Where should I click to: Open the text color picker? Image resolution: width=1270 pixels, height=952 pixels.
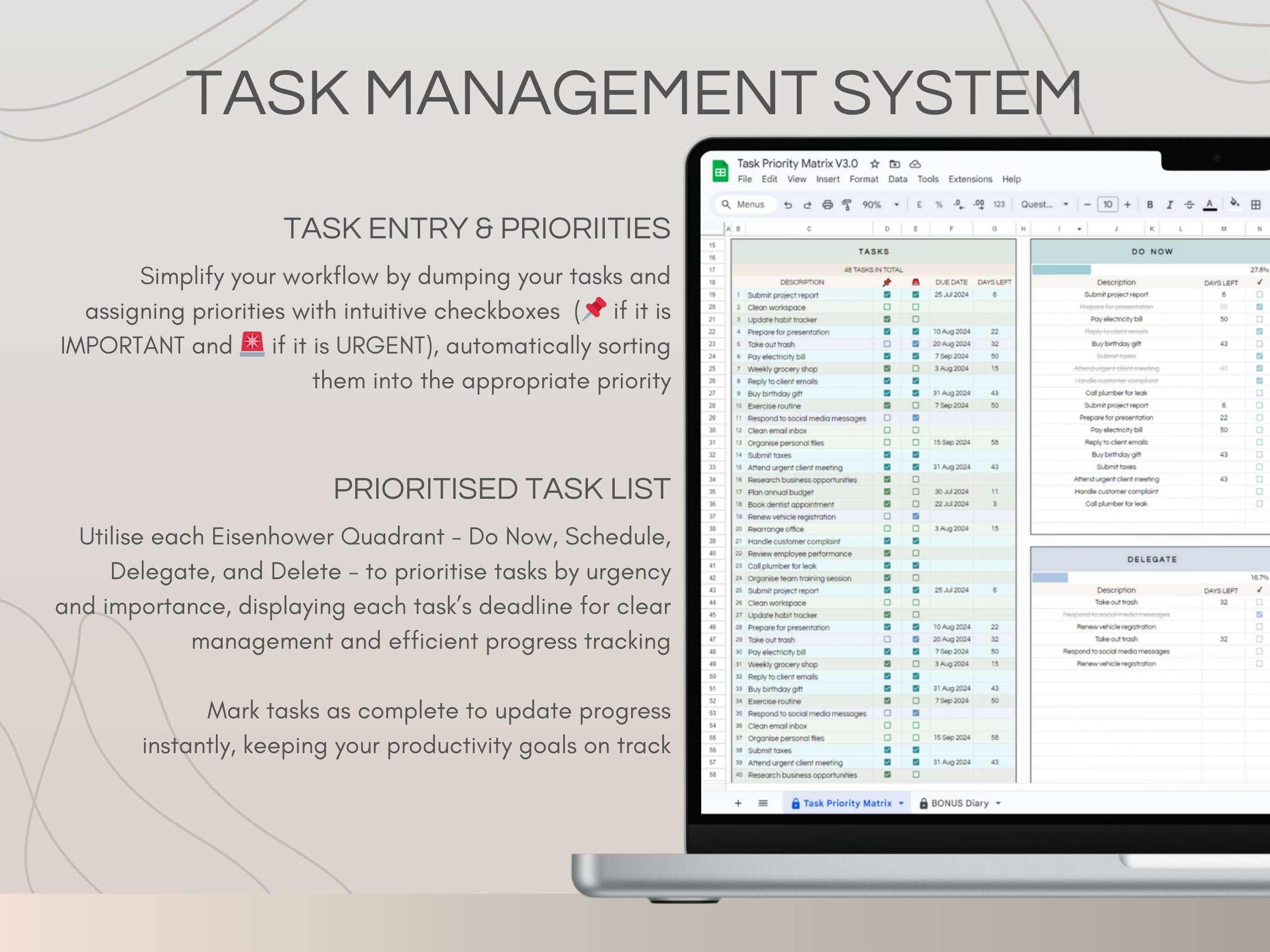tap(1209, 205)
